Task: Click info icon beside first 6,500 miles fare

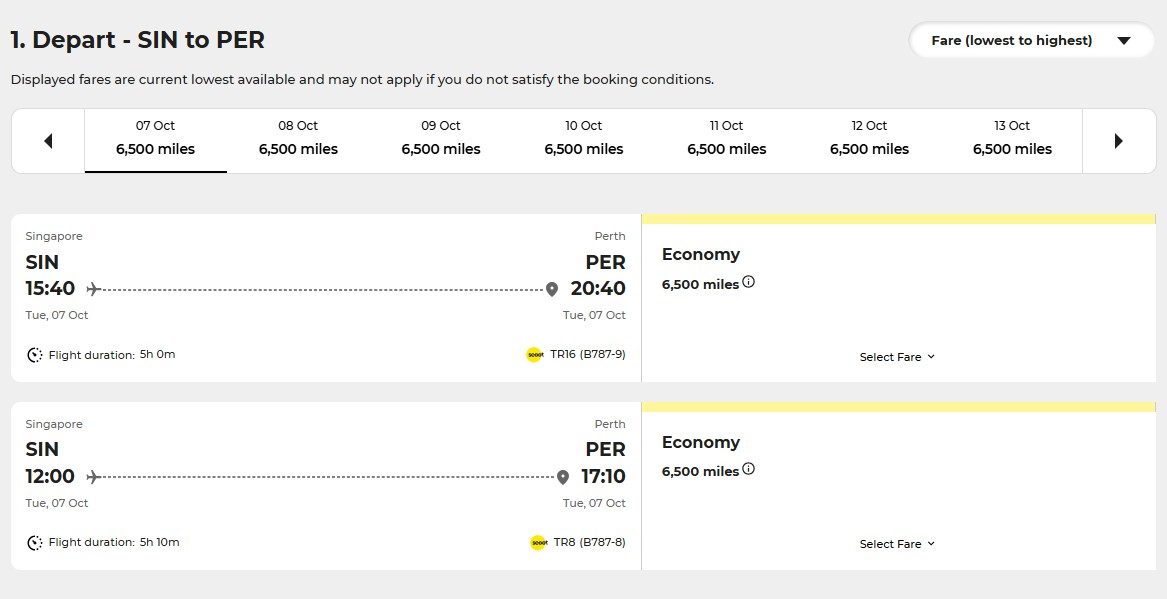Action: tap(749, 282)
